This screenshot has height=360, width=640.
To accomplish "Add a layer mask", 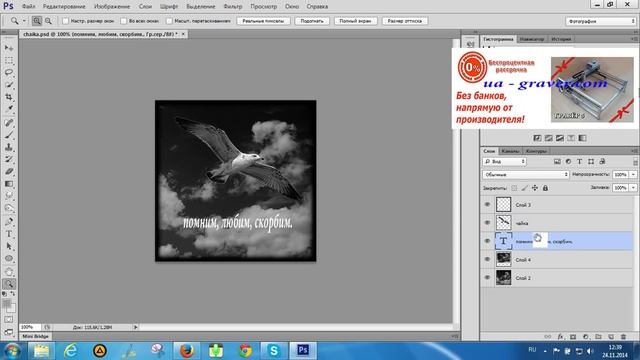I will [573, 337].
